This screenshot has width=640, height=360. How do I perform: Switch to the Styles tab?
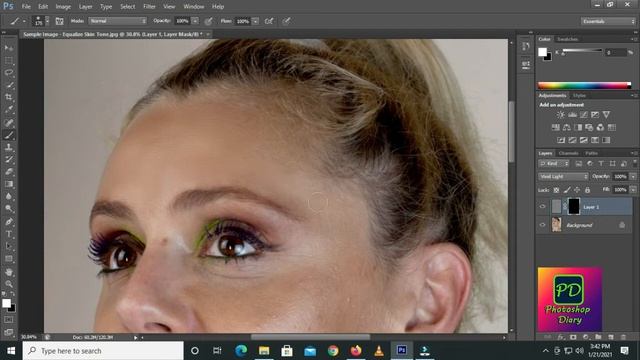coord(579,96)
